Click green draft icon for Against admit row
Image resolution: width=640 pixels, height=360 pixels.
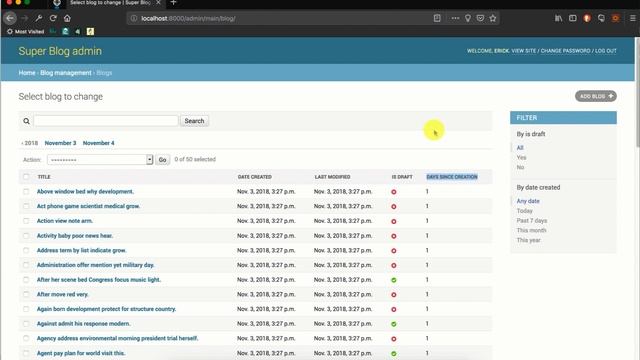click(394, 324)
